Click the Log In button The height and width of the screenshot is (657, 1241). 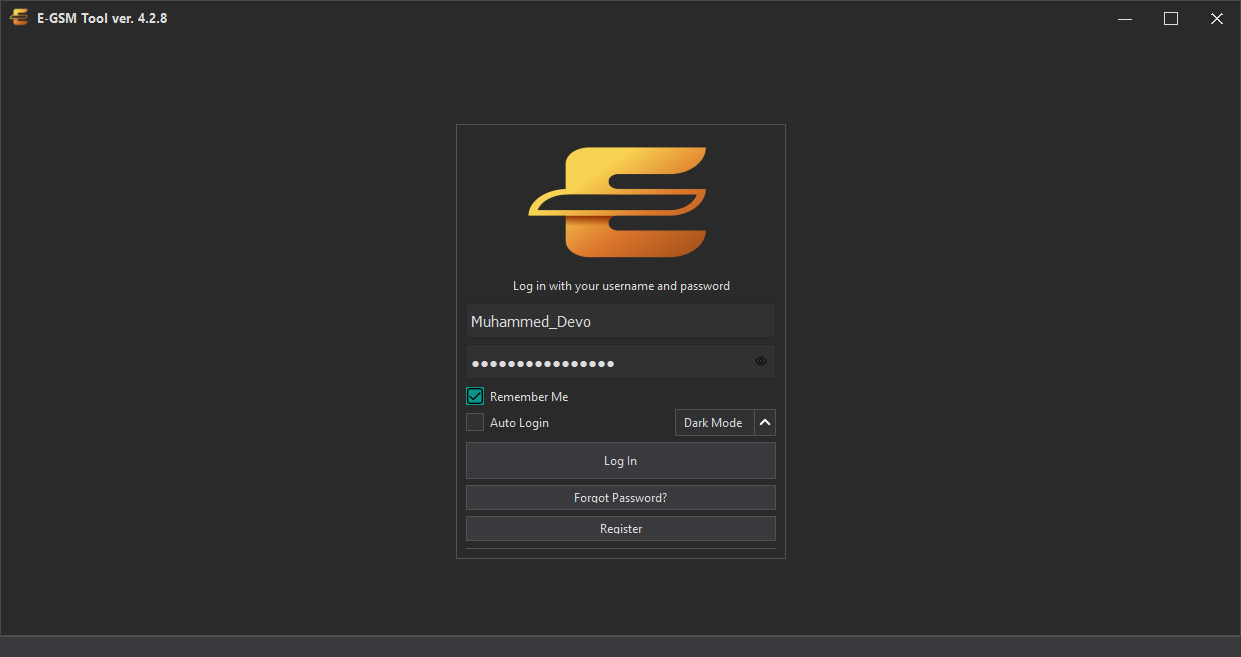[x=621, y=461]
